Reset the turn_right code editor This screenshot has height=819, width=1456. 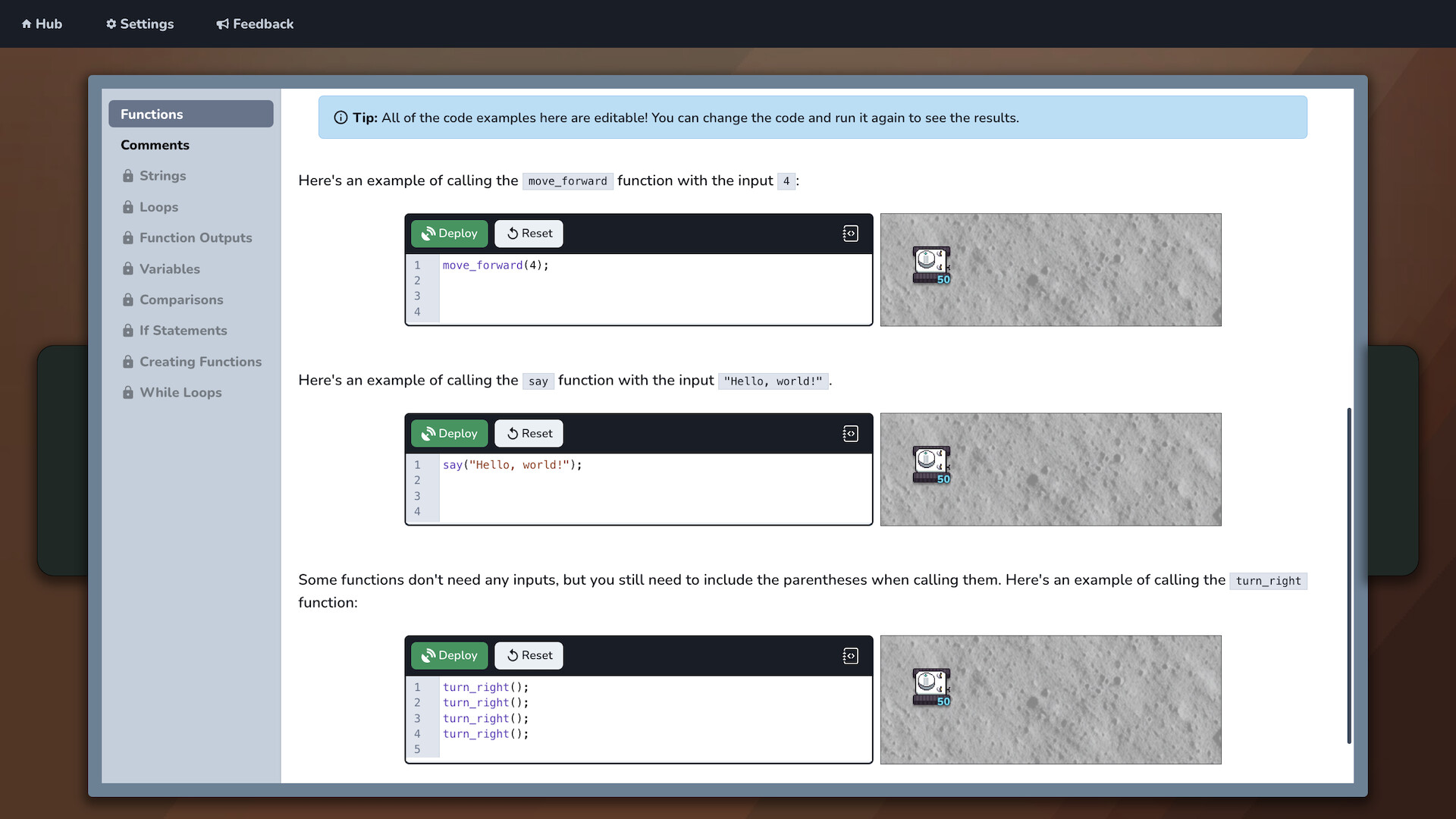coord(529,655)
